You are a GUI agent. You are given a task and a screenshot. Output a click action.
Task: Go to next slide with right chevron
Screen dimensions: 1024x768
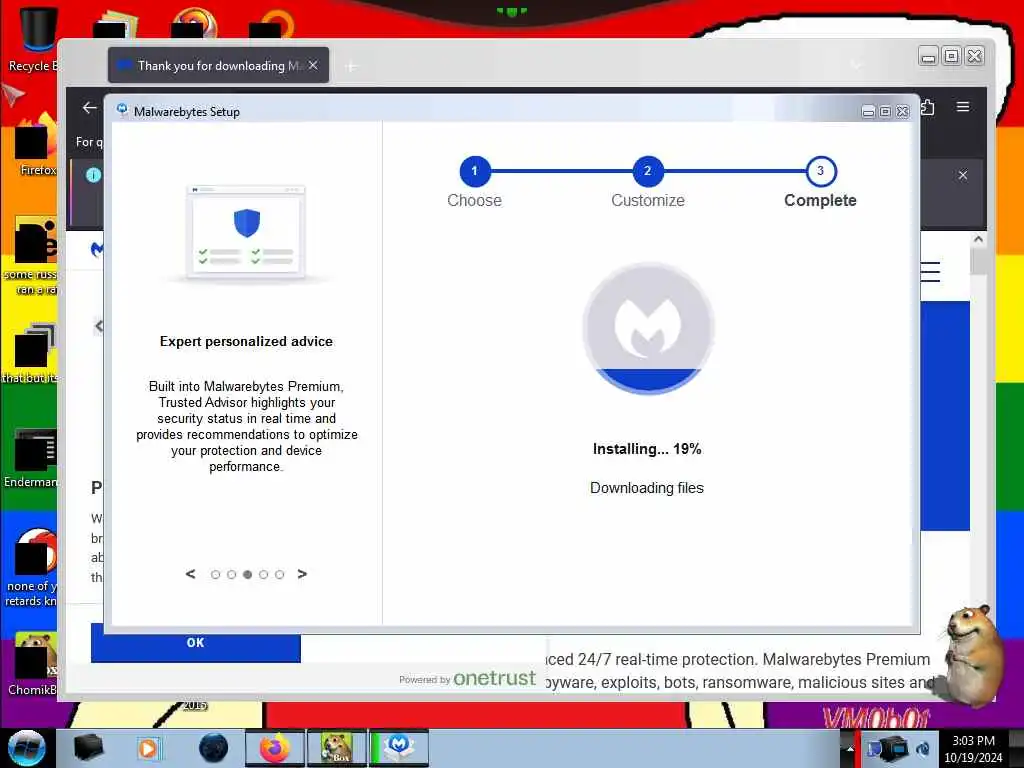click(302, 574)
